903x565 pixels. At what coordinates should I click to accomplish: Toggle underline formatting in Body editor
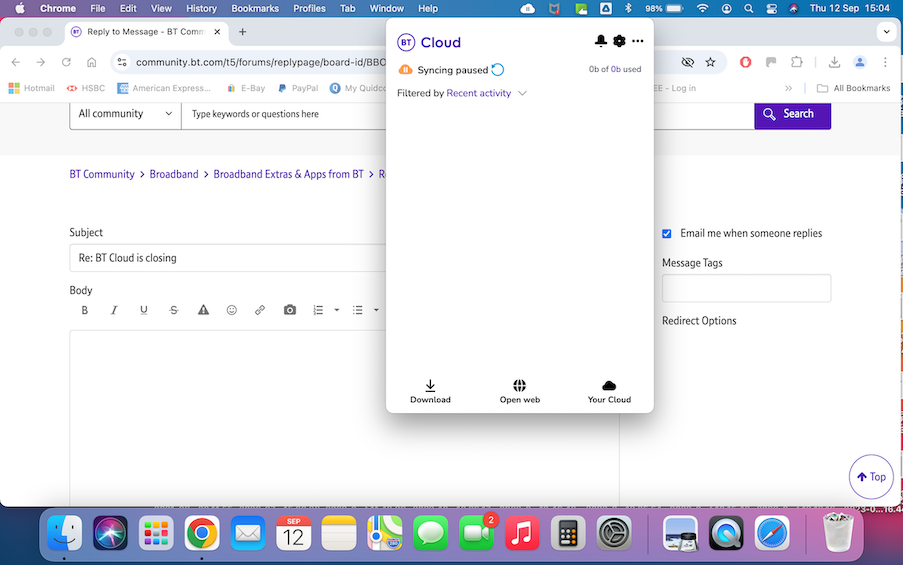point(144,310)
